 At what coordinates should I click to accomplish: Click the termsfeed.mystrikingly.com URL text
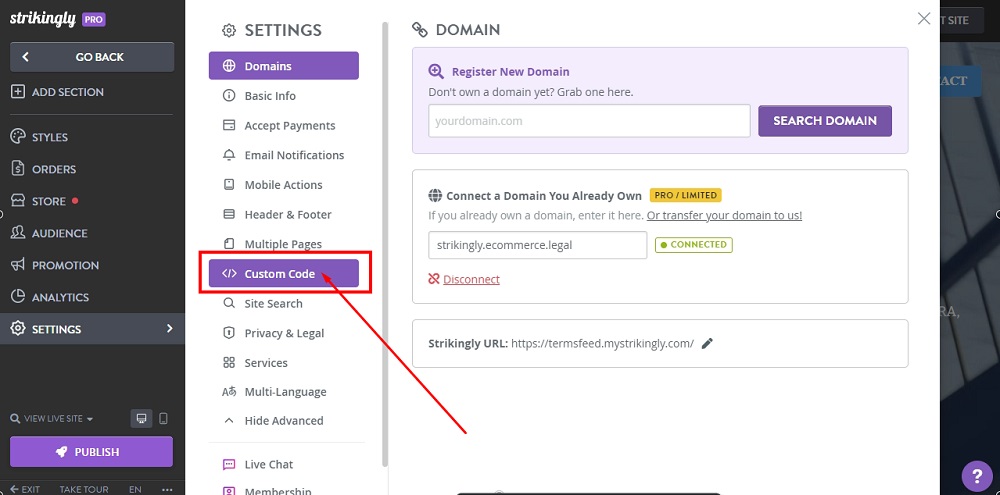[x=602, y=343]
